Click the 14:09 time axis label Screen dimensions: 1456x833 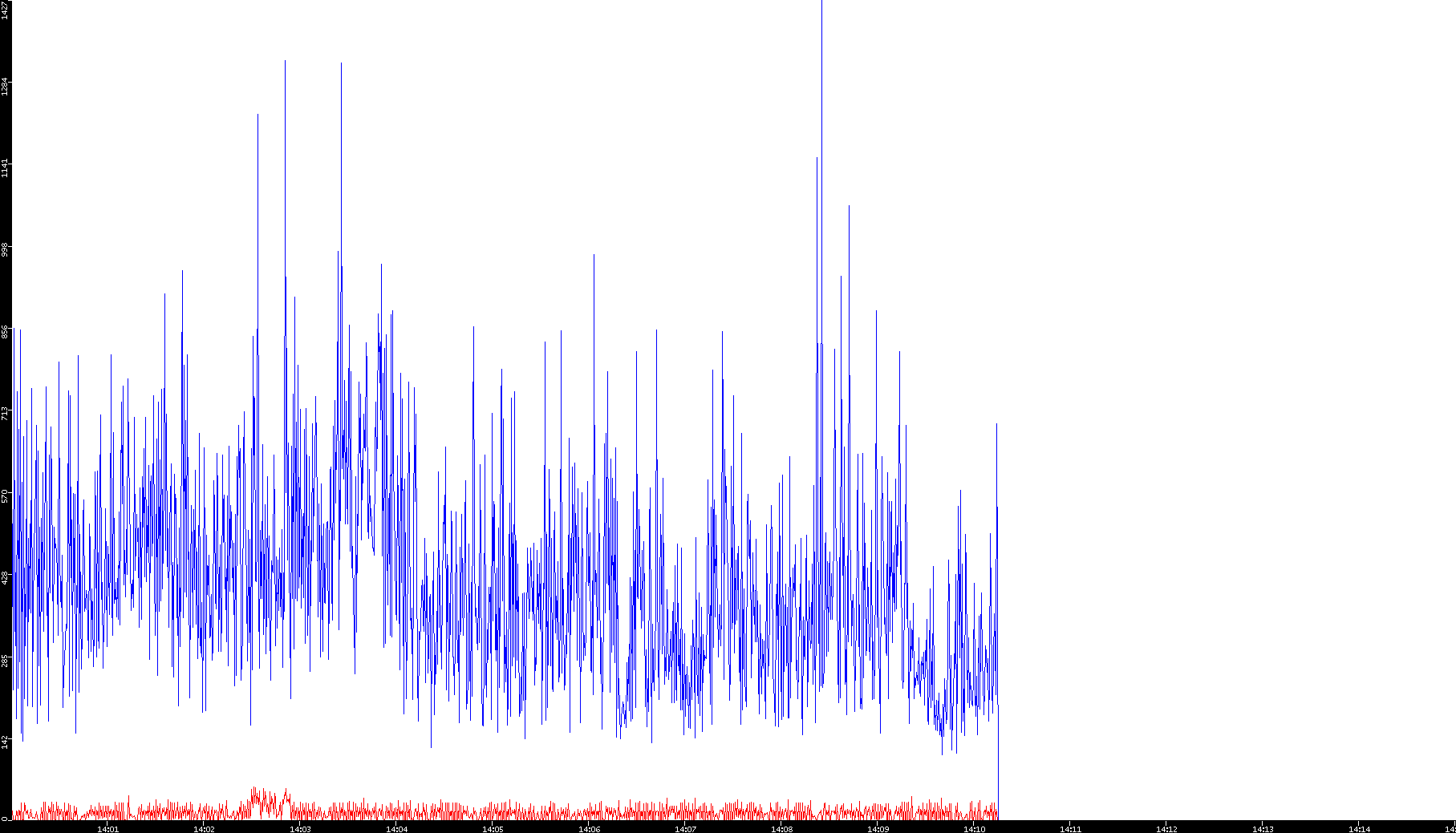point(878,829)
